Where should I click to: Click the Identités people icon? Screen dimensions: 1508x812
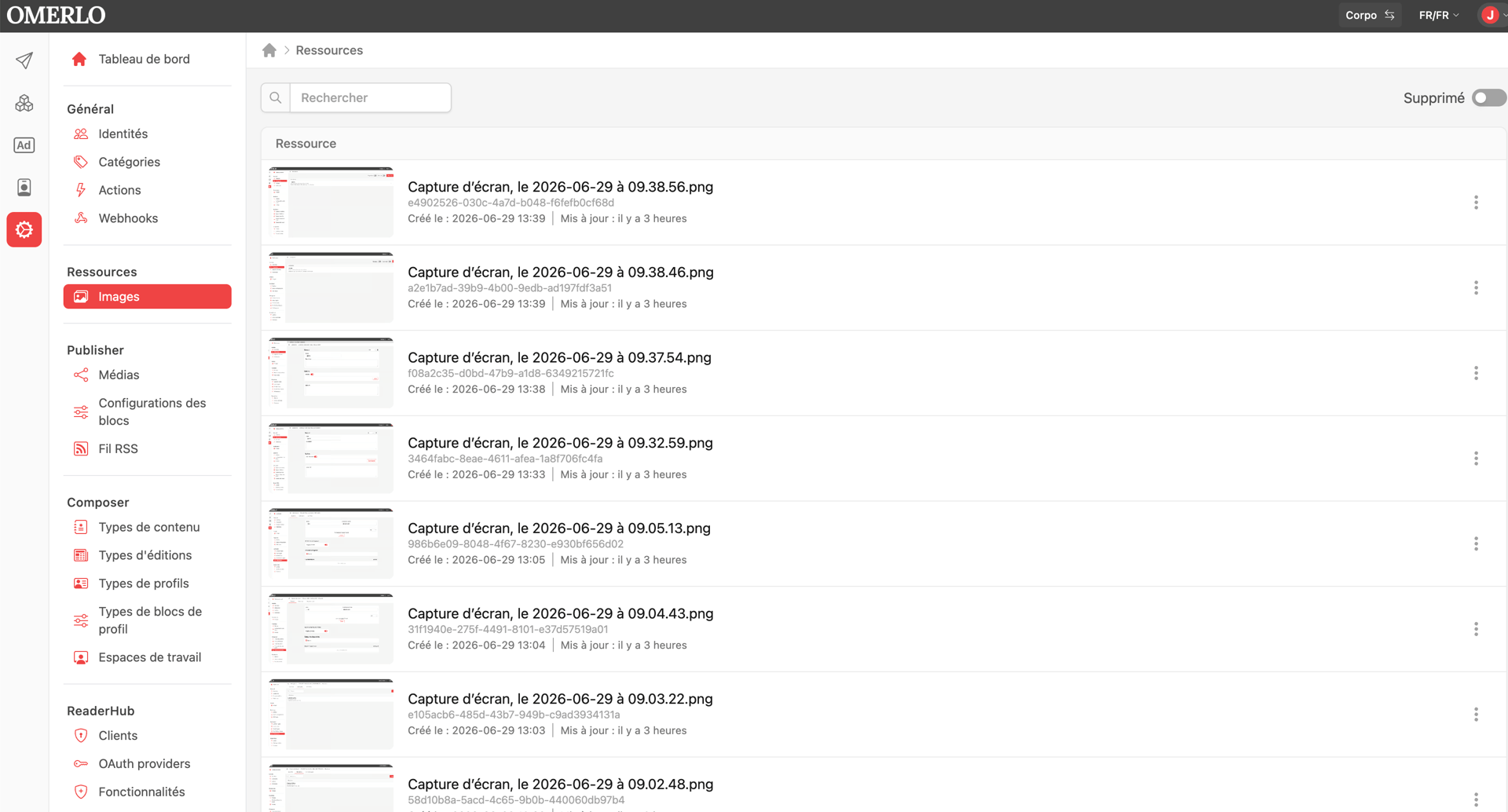(81, 134)
